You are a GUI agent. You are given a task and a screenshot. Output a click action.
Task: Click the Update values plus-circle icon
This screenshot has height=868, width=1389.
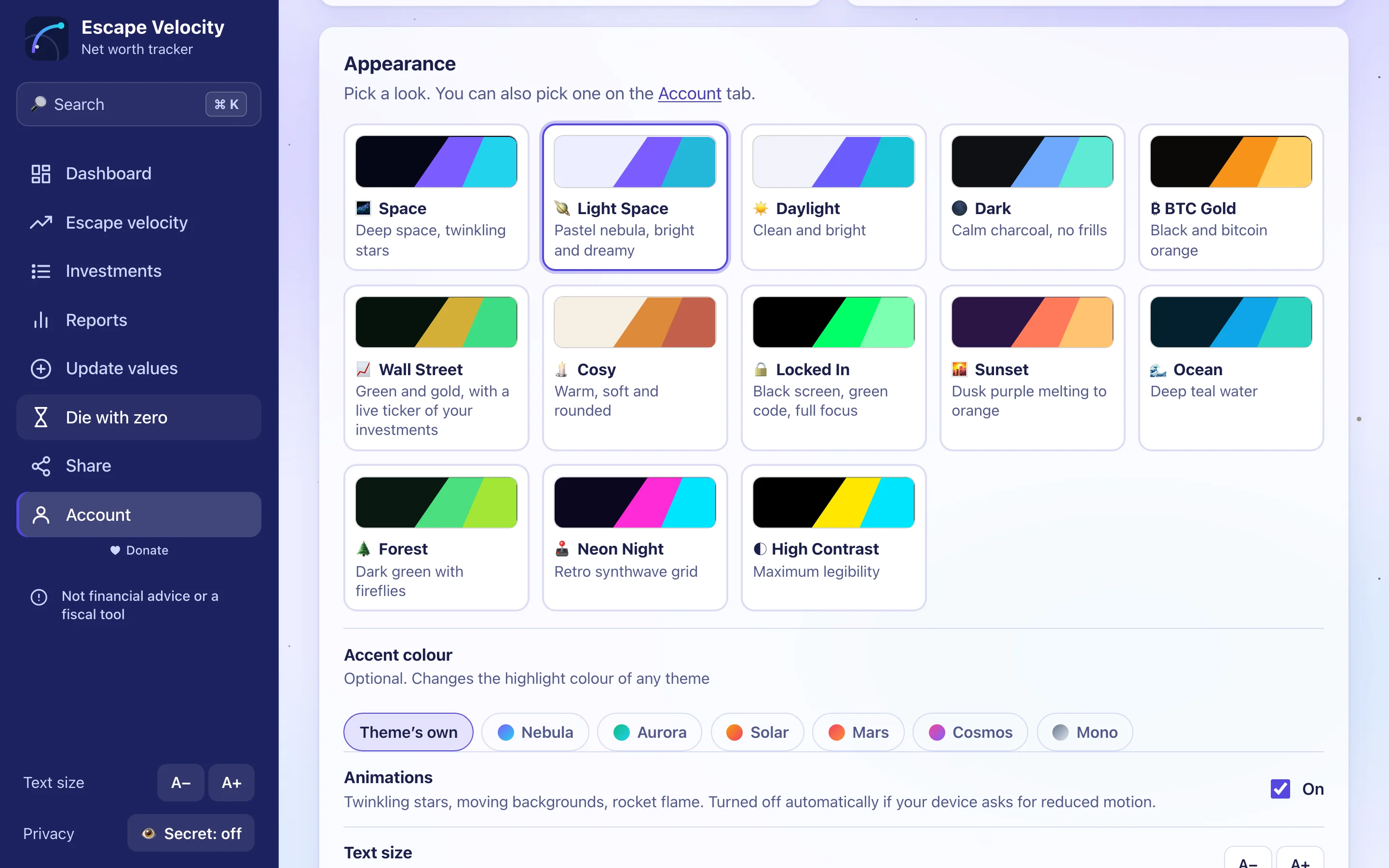coord(41,368)
